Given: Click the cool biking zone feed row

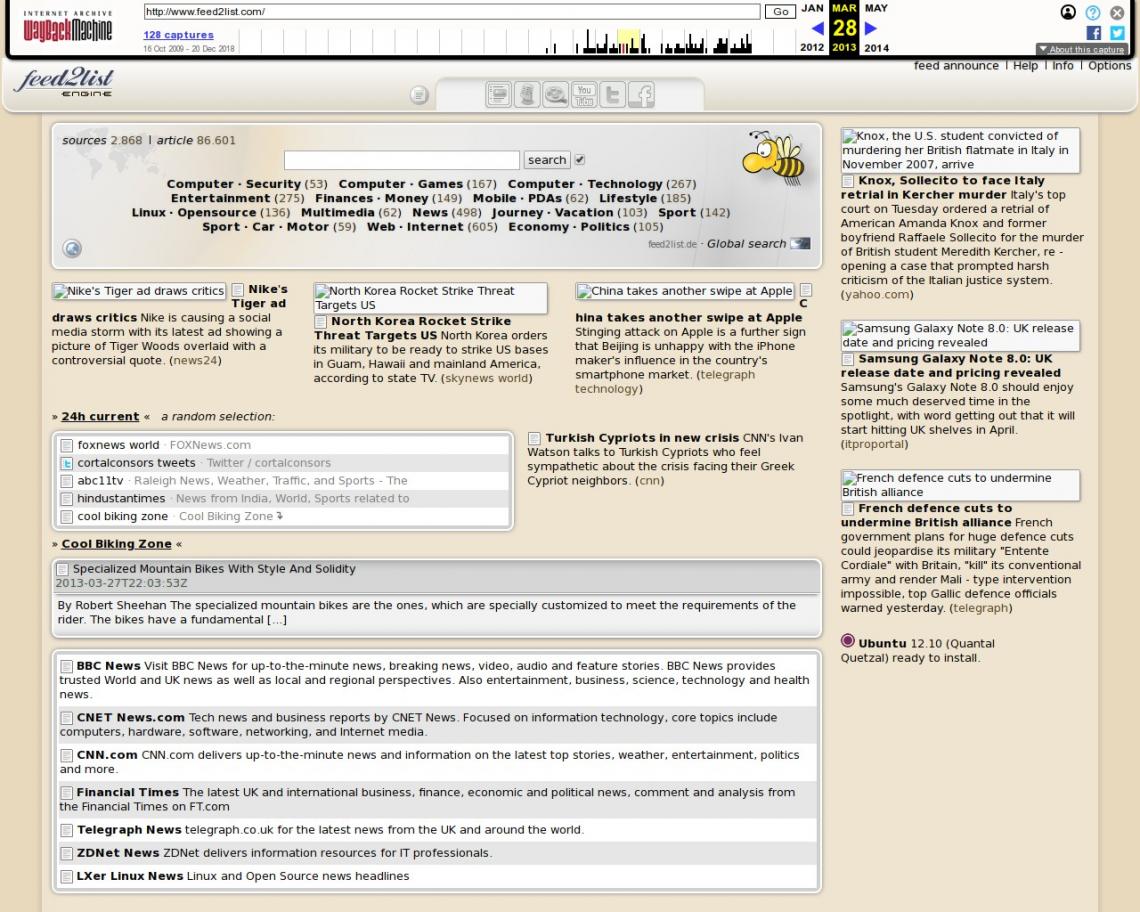Looking at the screenshot, I should 284,516.
